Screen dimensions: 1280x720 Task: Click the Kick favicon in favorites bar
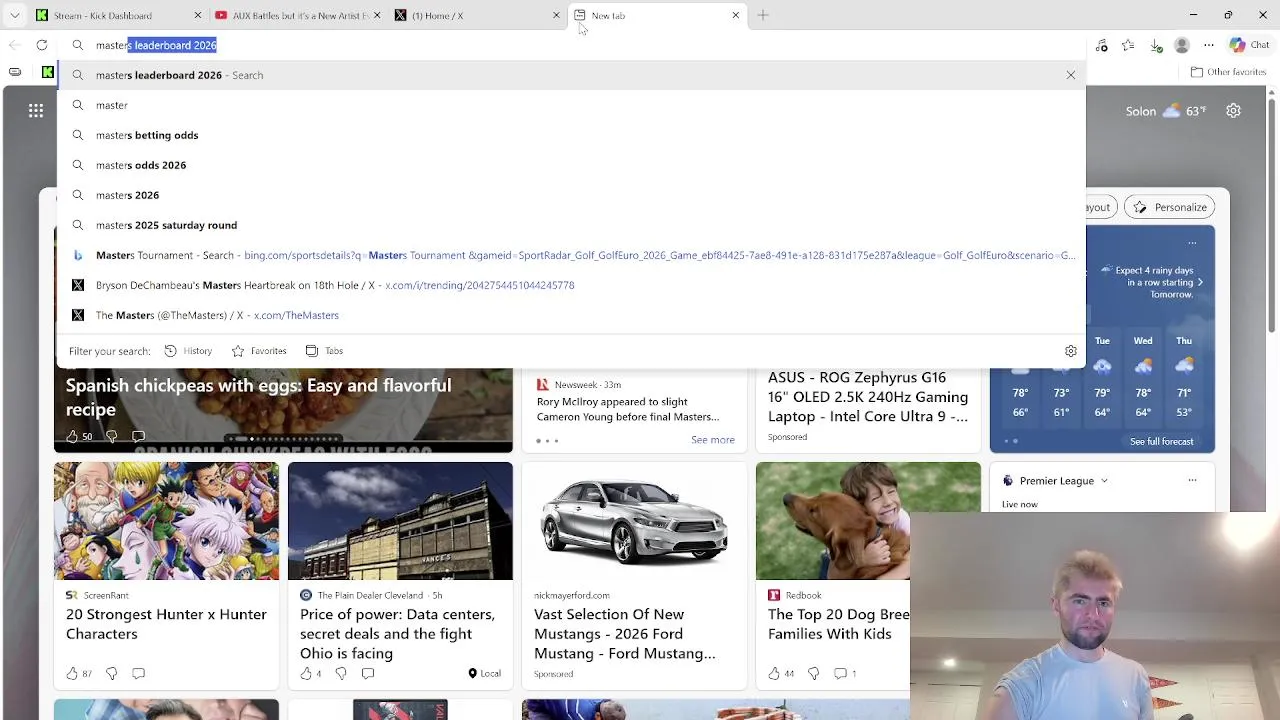47,72
